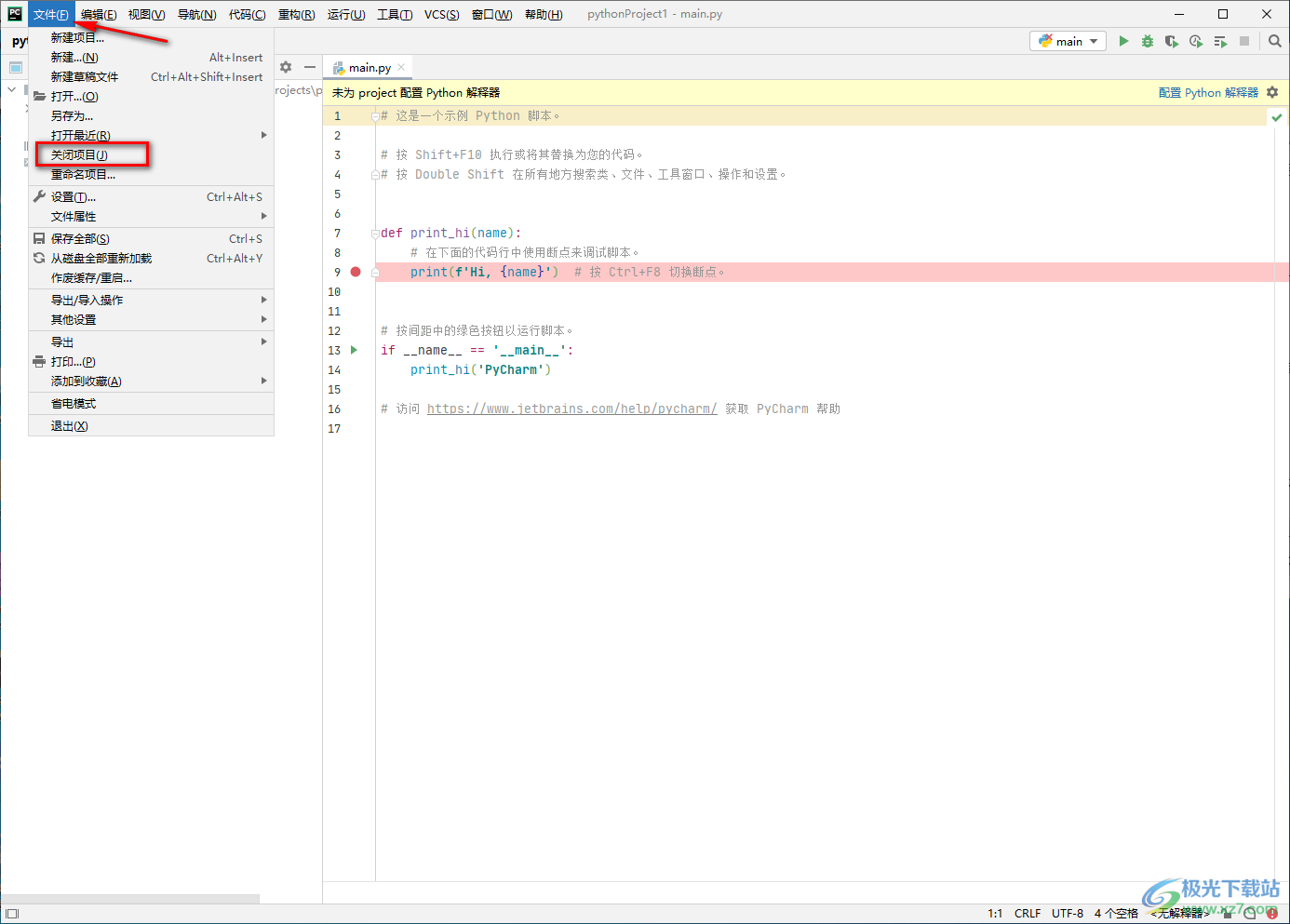Select 作废缓存/重启... menu item
1290x924 pixels.
(152, 277)
